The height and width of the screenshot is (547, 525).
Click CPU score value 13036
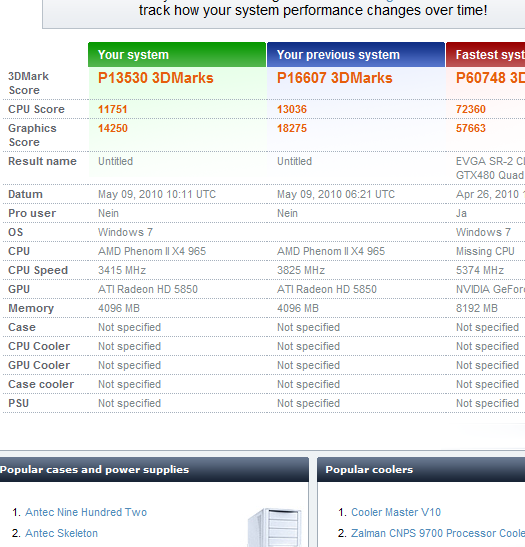[292, 109]
